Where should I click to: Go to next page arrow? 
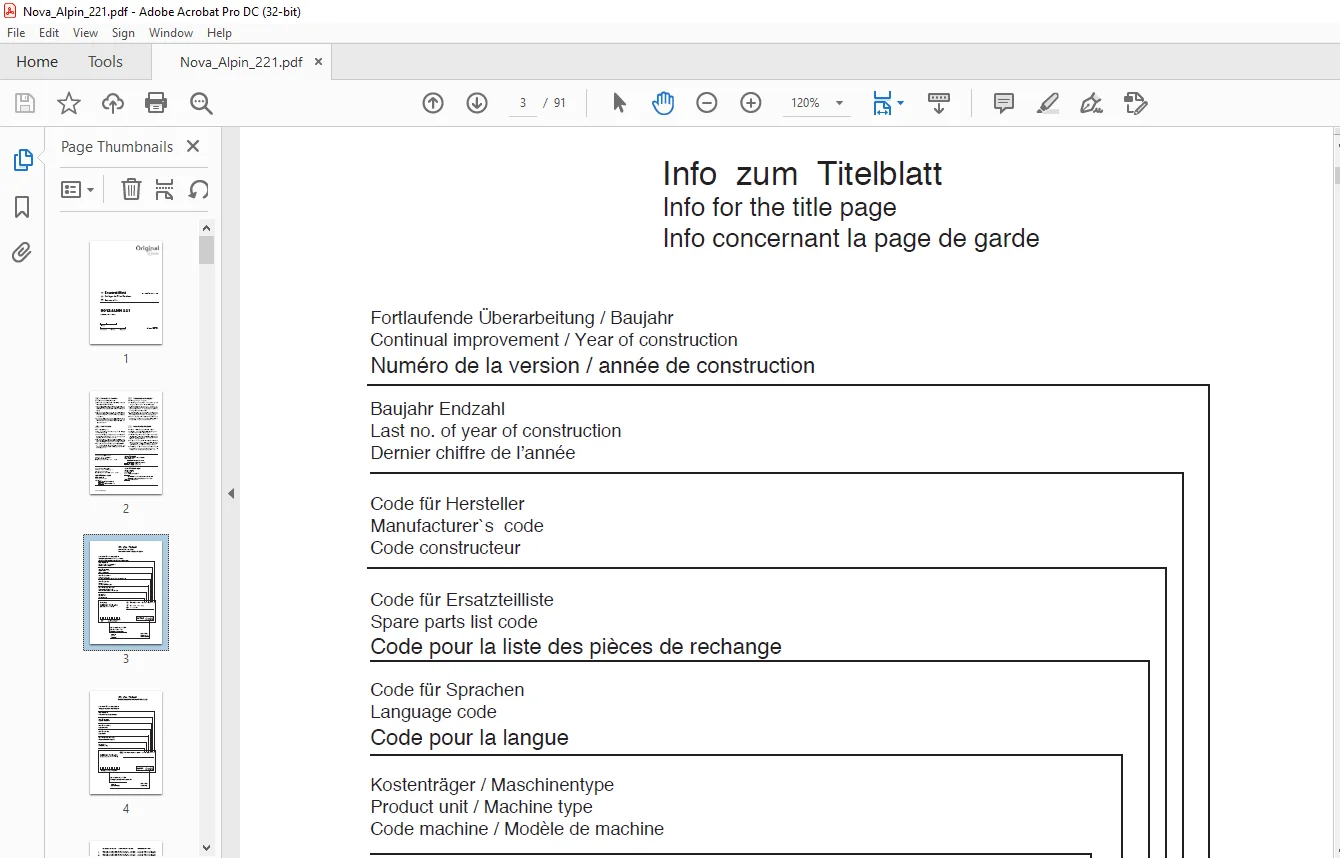tap(477, 103)
